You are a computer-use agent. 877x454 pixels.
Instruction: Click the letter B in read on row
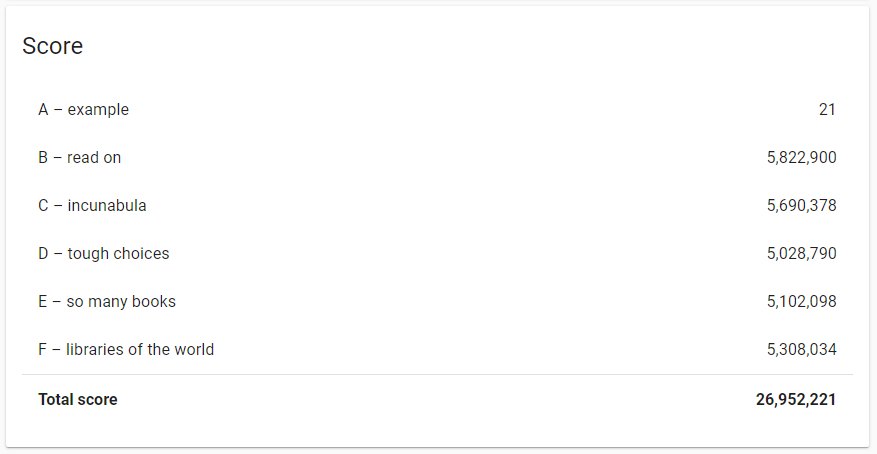coord(43,158)
